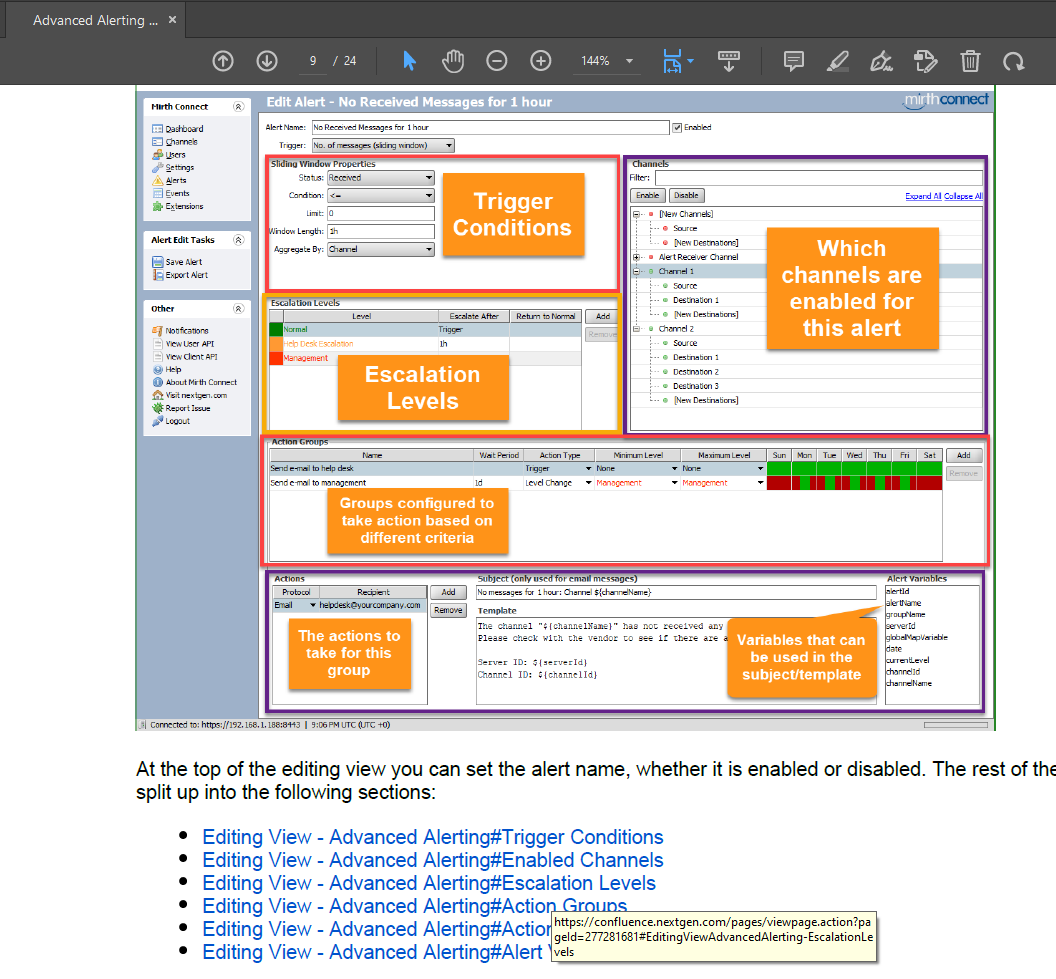
Task: Zoom in on the document
Action: [540, 60]
